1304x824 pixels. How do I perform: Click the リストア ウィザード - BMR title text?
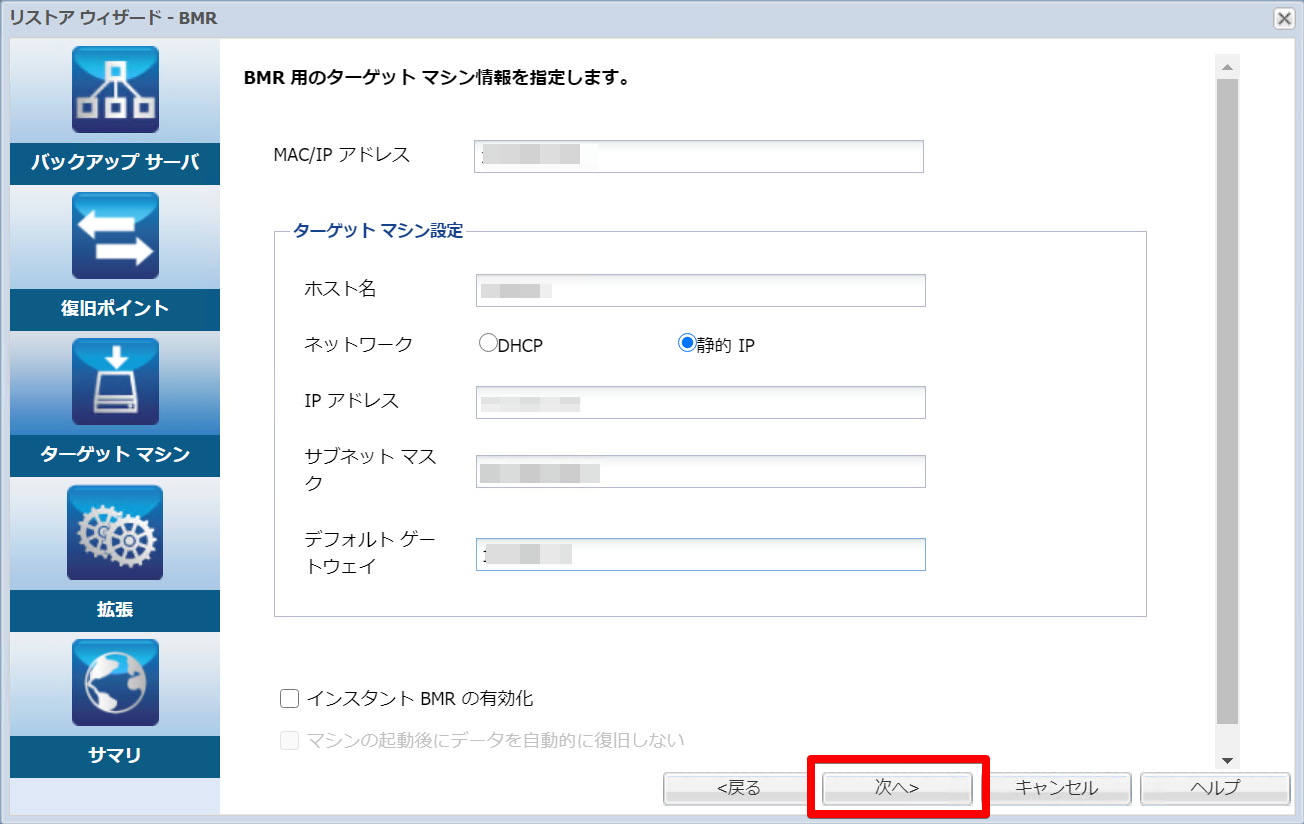[x=113, y=17]
